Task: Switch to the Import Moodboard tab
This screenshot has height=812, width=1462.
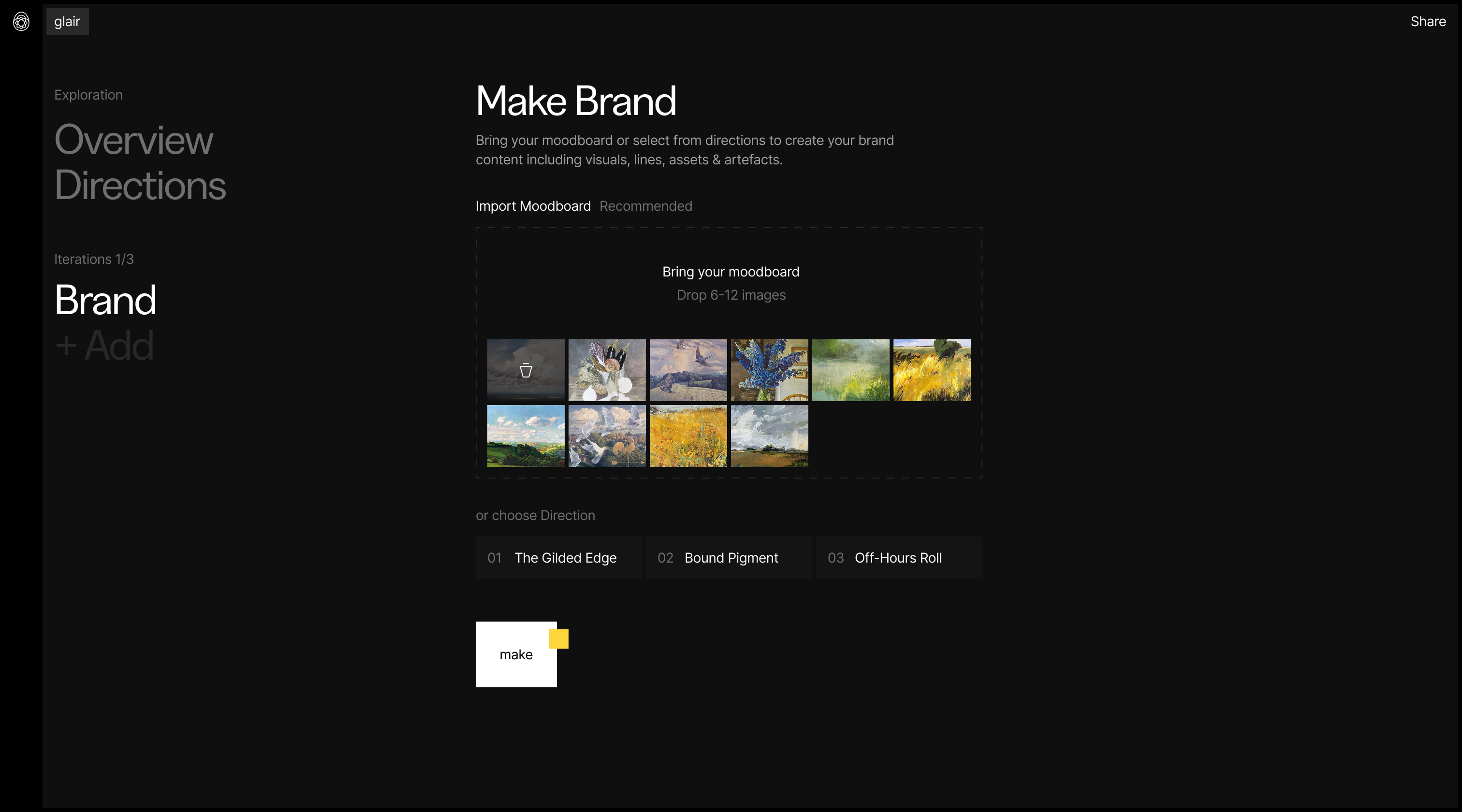Action: [533, 206]
